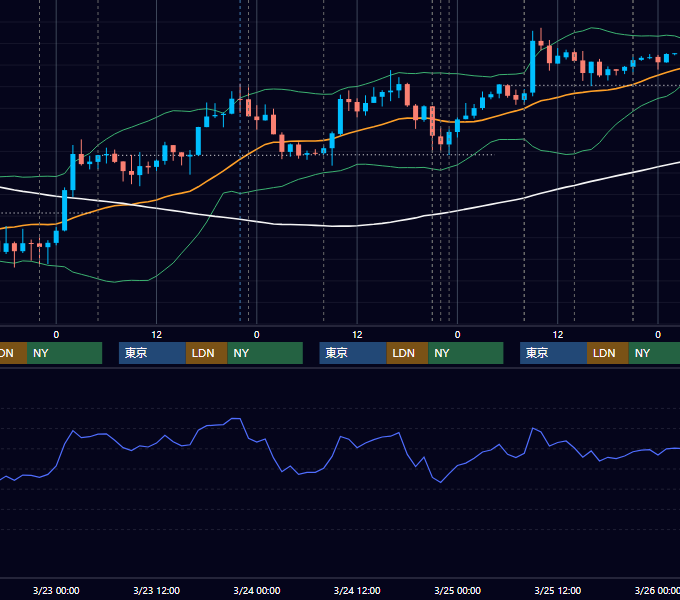Image resolution: width=680 pixels, height=600 pixels.
Task: Click the tall blue candle just after 3/23 00:00
Action: (65, 210)
